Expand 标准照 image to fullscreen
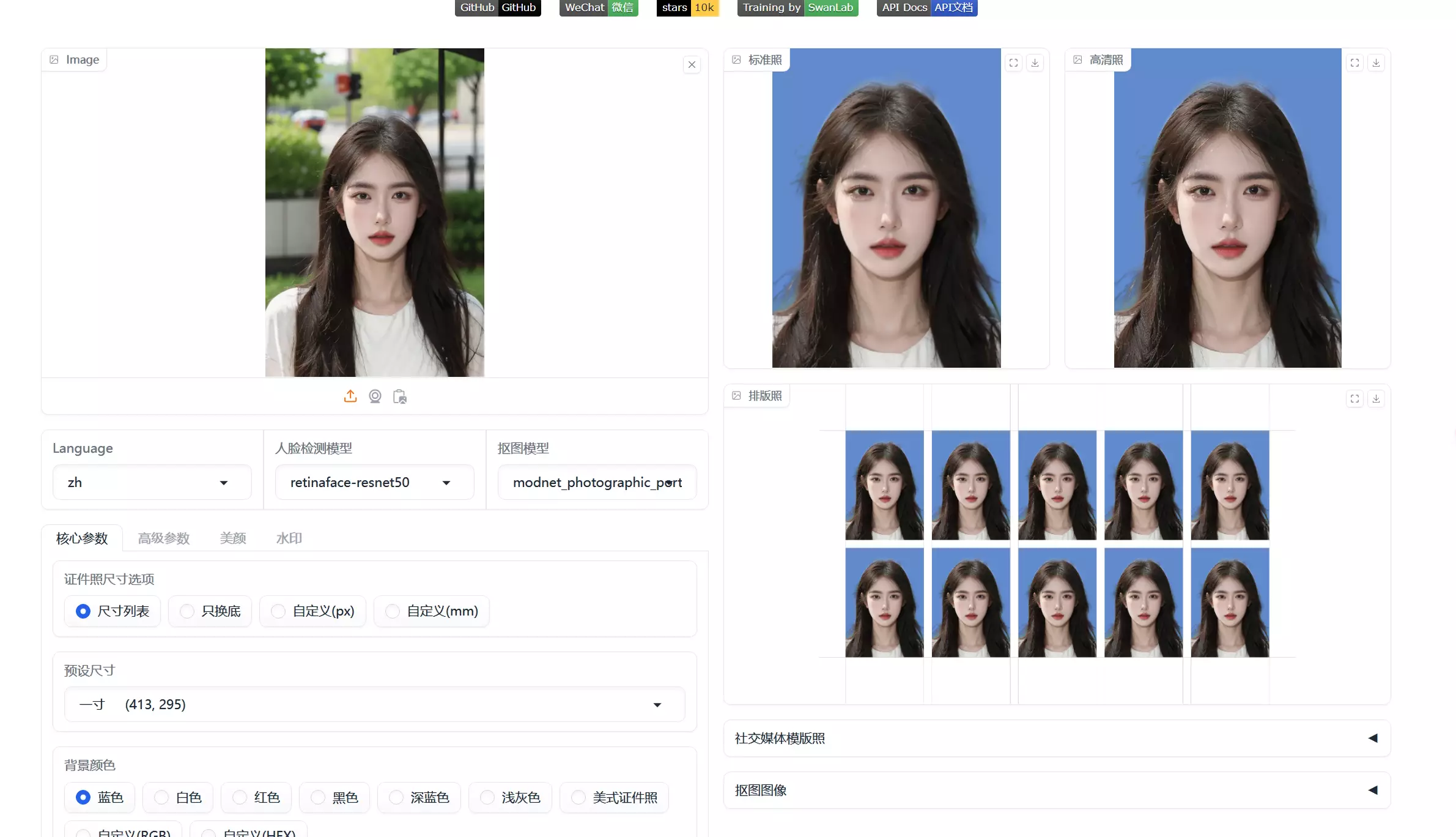Viewport: 1456px width, 837px height. [x=1013, y=62]
